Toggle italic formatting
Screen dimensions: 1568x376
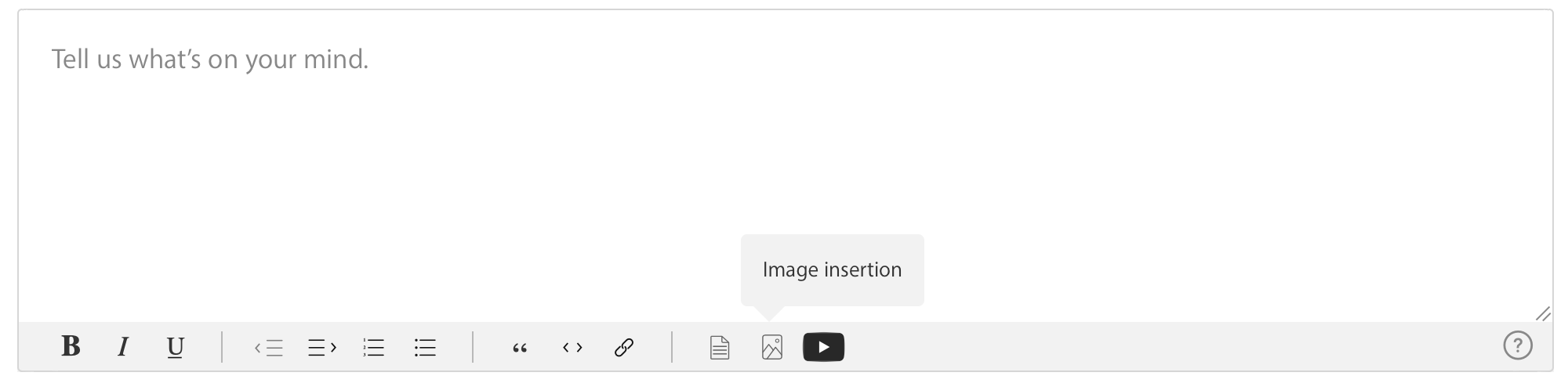point(123,346)
